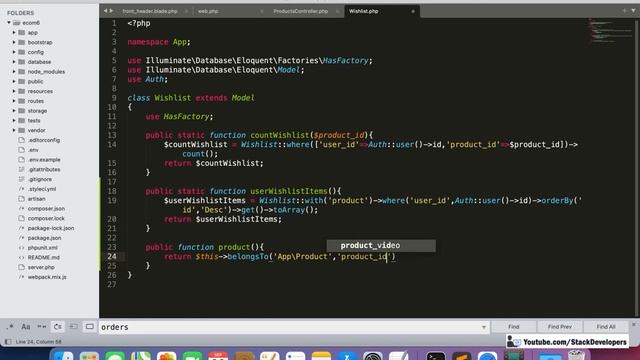The height and width of the screenshot is (360, 640).
Task: Close the Wishlist.php tab
Action: pos(413,11)
